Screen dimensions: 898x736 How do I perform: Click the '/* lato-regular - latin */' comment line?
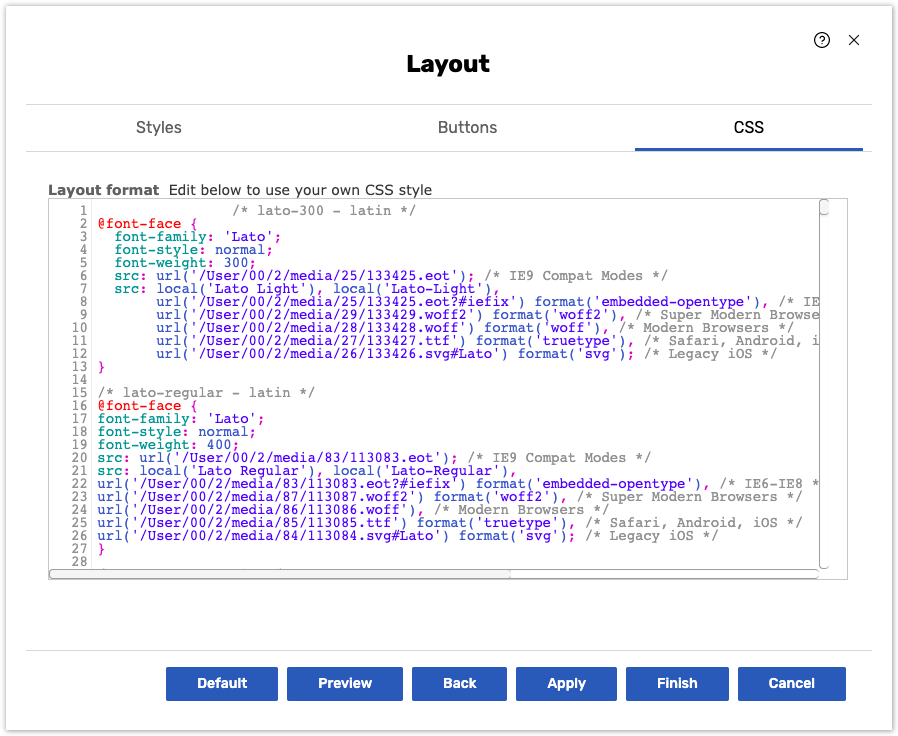pyautogui.click(x=206, y=393)
